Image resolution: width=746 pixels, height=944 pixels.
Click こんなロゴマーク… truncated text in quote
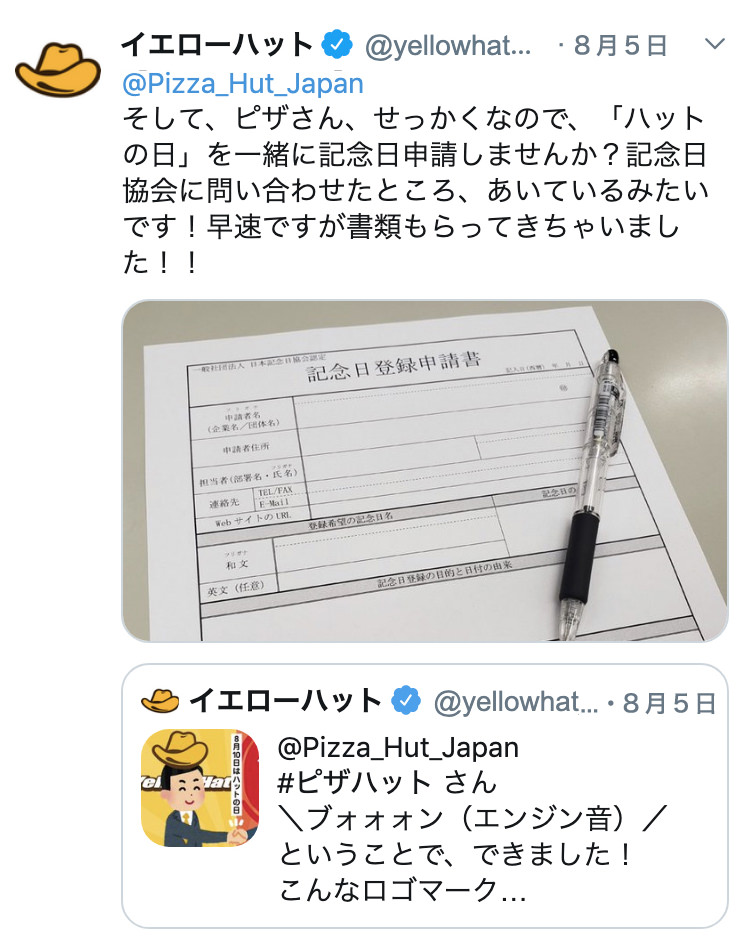(x=403, y=890)
